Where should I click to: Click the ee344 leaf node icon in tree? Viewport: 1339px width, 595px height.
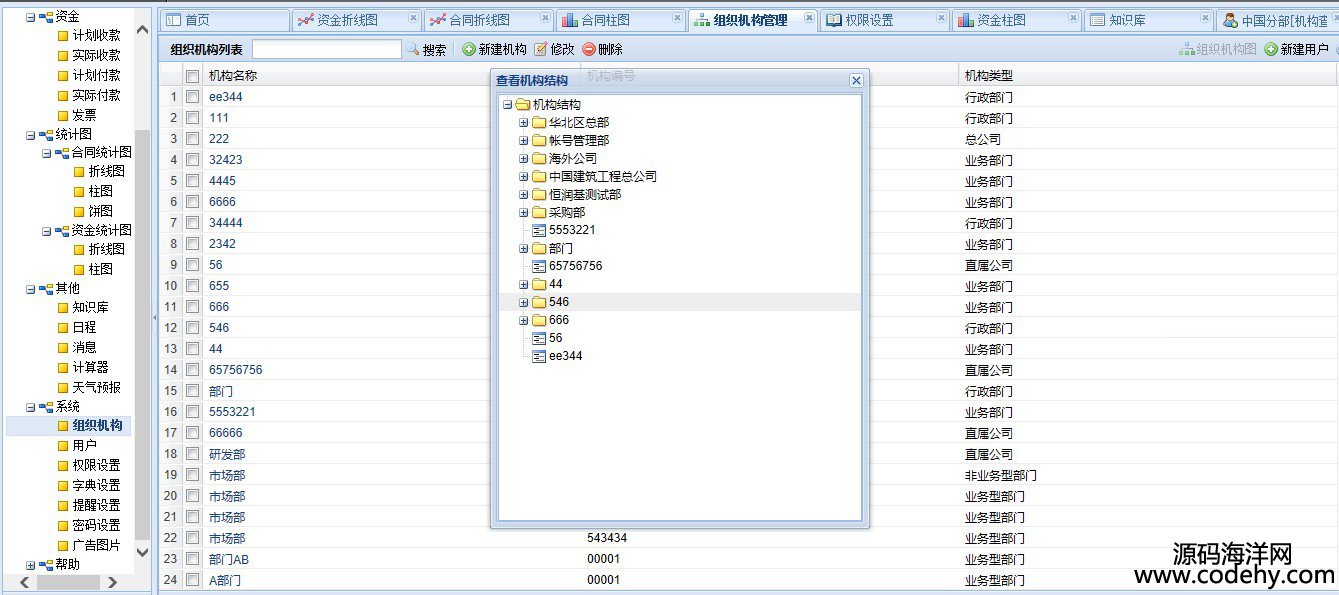click(x=539, y=356)
